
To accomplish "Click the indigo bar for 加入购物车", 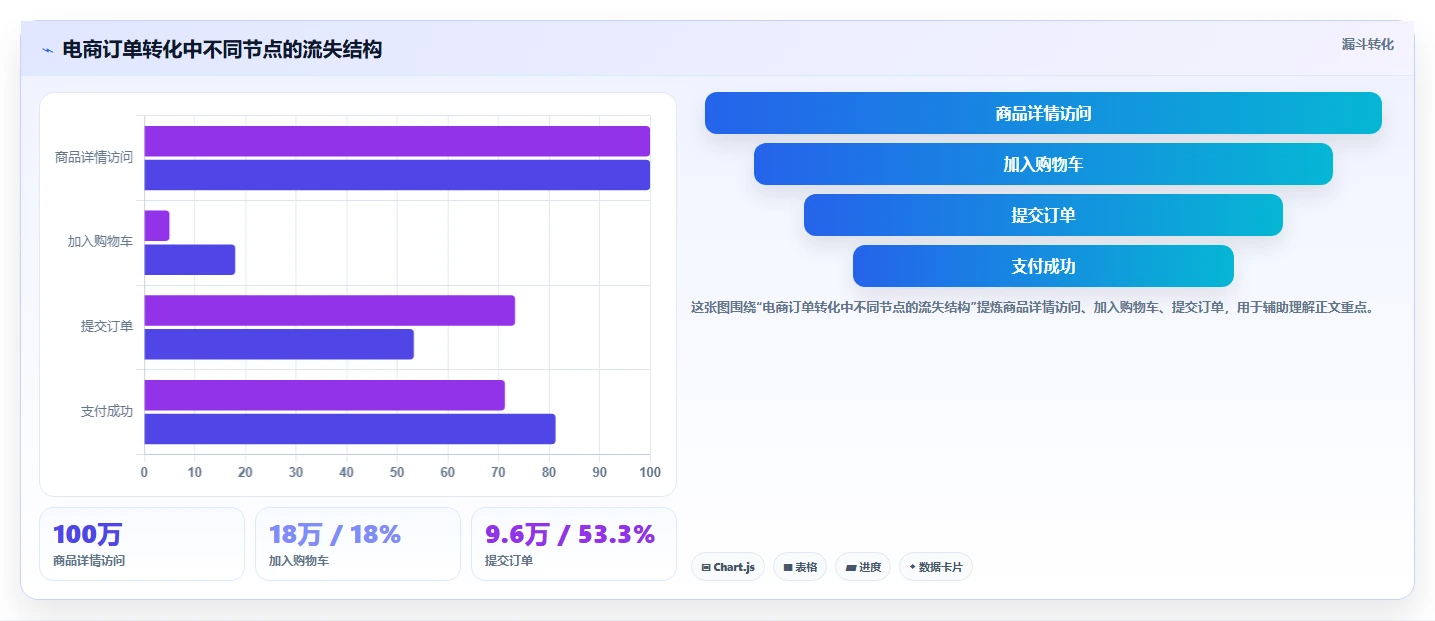I will (190, 260).
